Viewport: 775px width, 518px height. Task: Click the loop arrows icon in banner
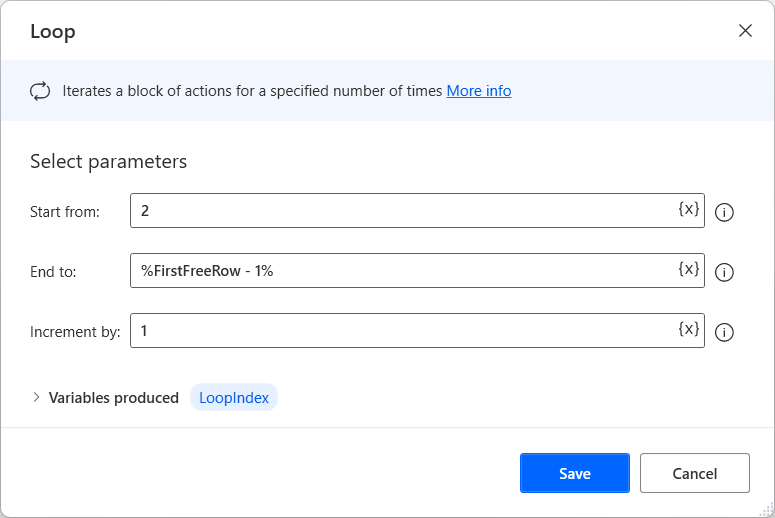click(x=40, y=91)
